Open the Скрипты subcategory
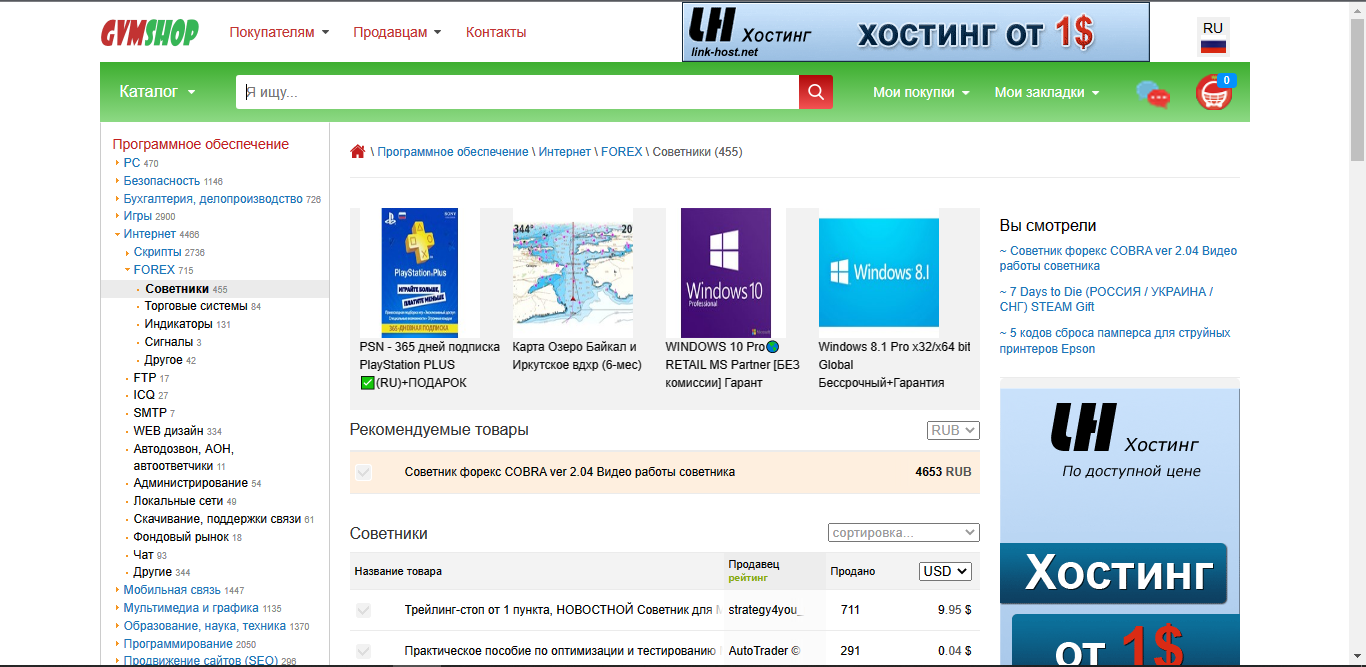Screen dimensions: 1366x667 pos(158,252)
